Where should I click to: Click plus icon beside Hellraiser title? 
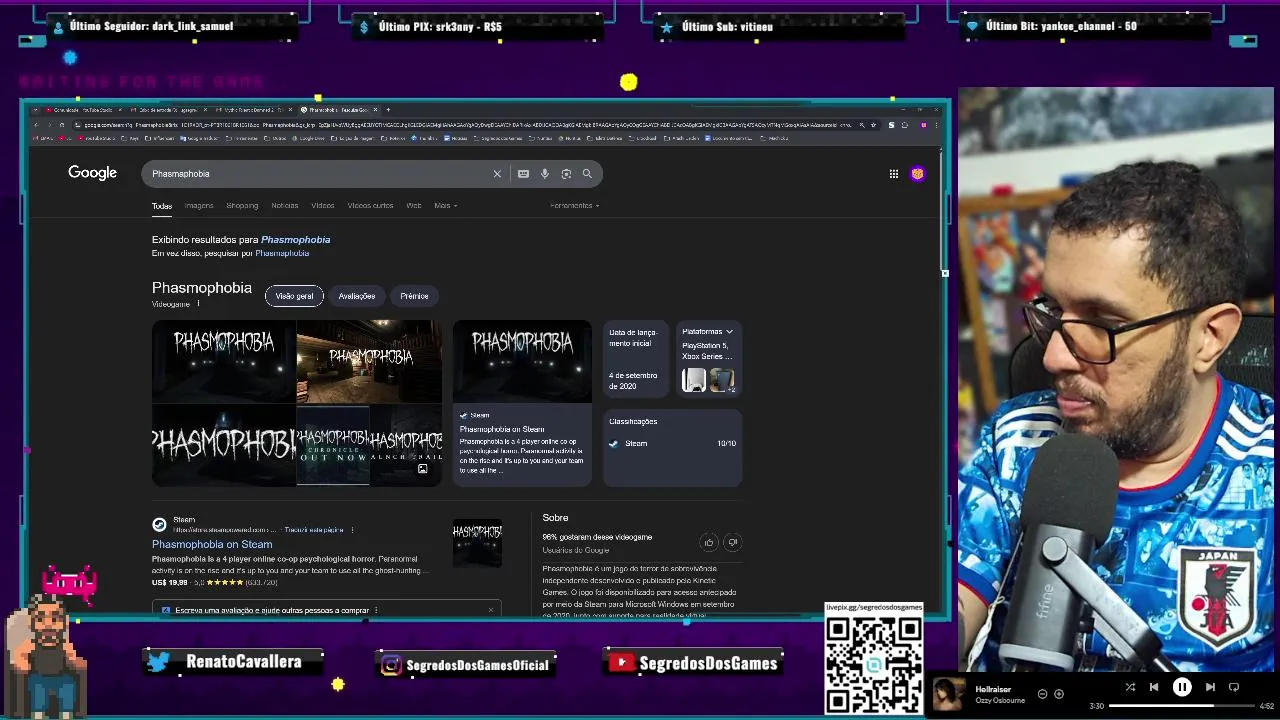[1059, 694]
